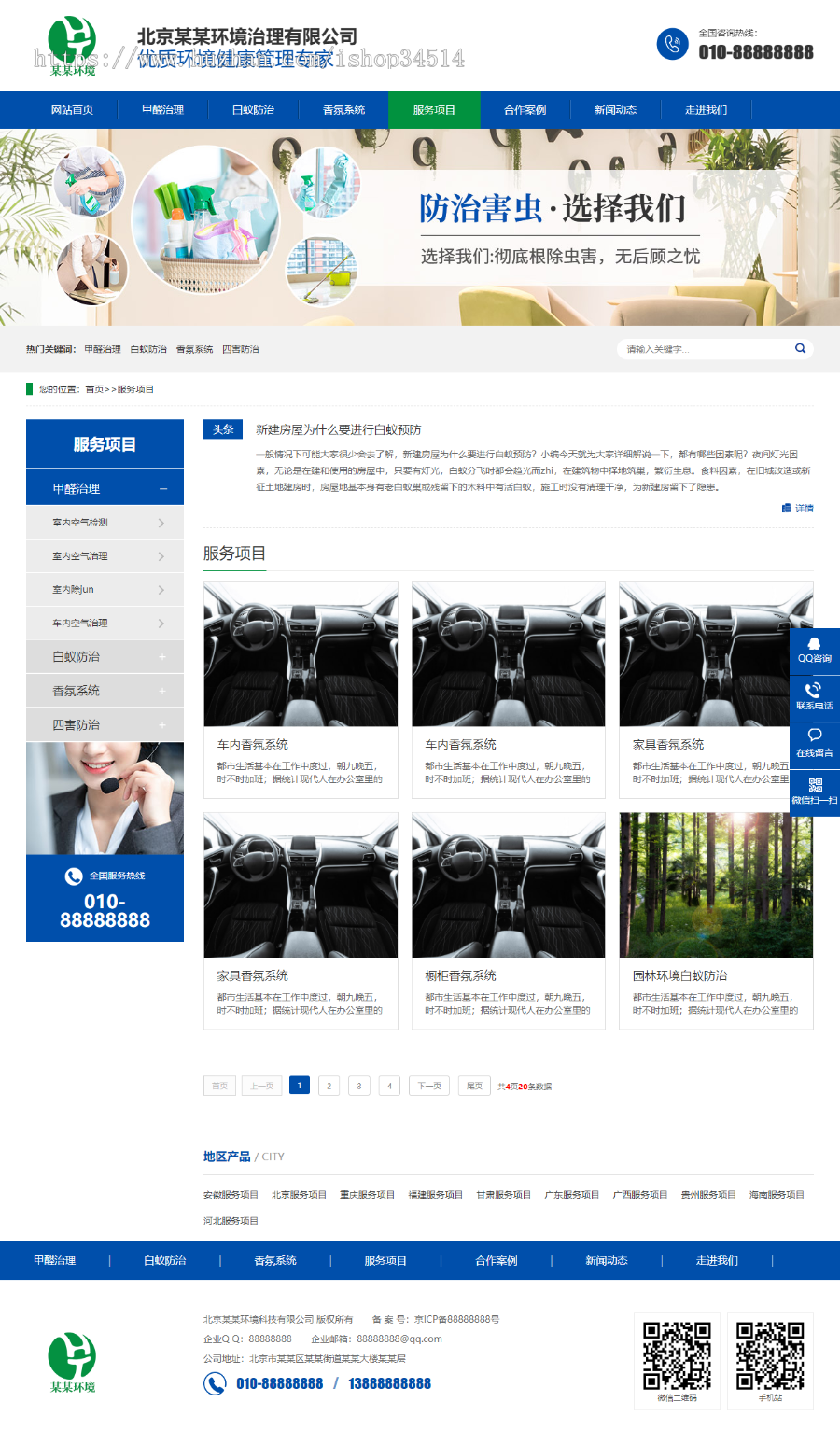Open 车内空气治理 sidebar item
Screen dimensions: 840x1444
105,624
